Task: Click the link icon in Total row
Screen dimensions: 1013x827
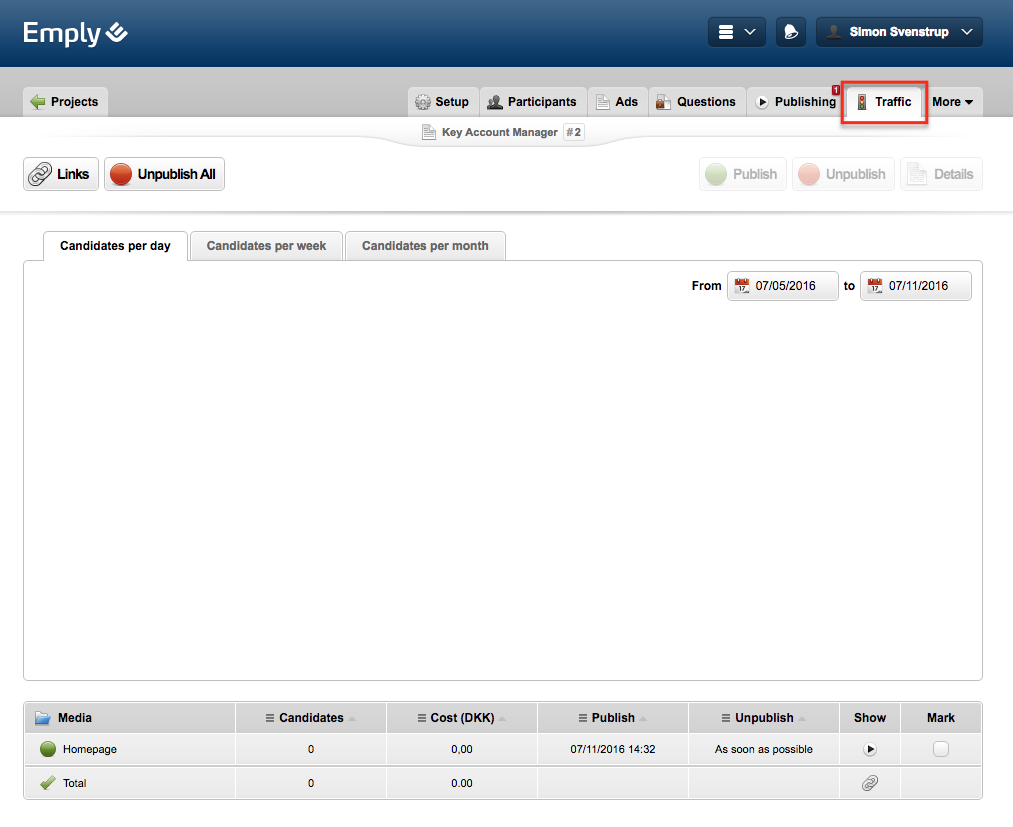Action: click(x=869, y=783)
